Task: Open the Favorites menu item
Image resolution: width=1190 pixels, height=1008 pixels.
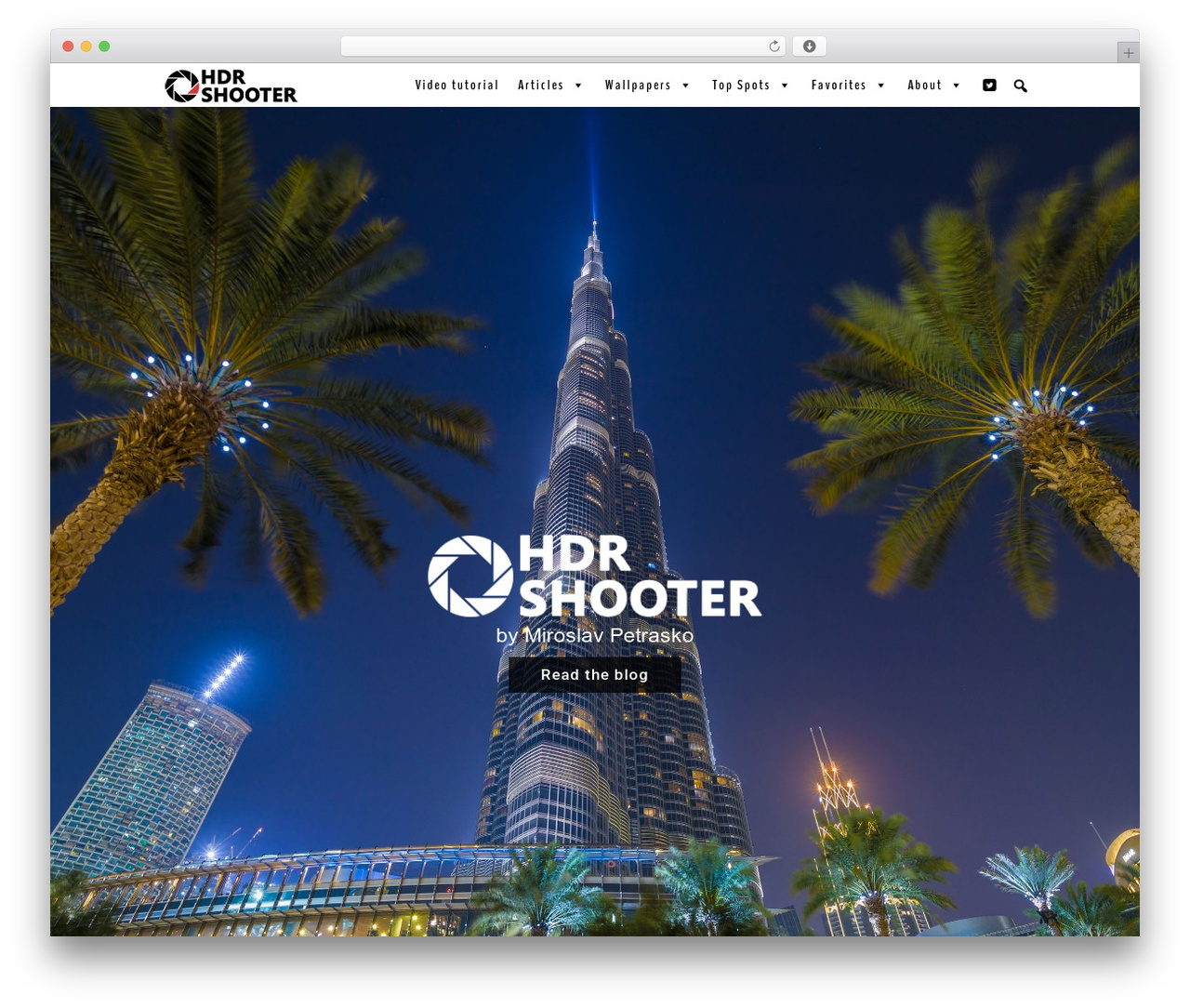Action: (839, 86)
